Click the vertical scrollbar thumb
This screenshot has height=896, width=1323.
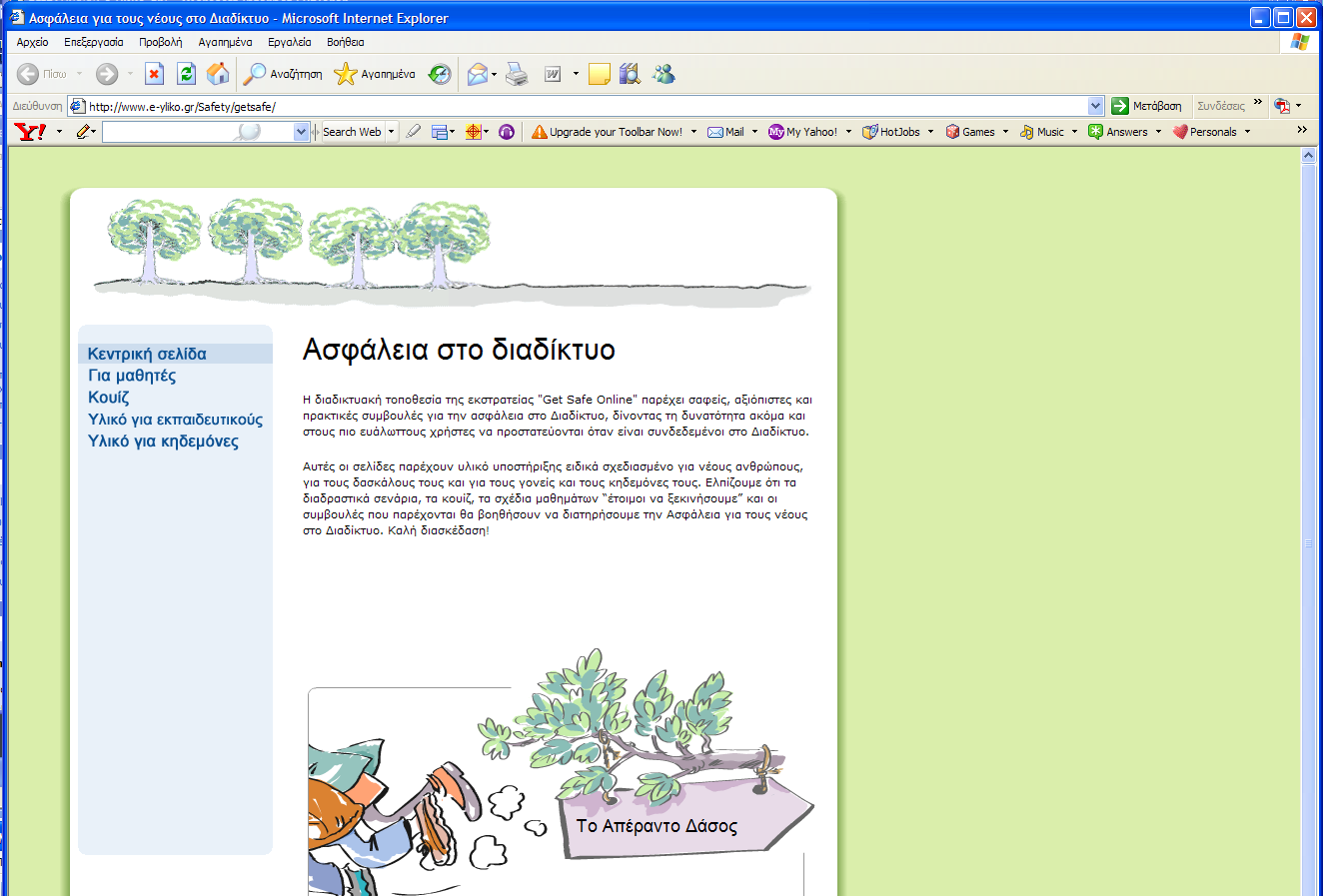coord(1309,543)
